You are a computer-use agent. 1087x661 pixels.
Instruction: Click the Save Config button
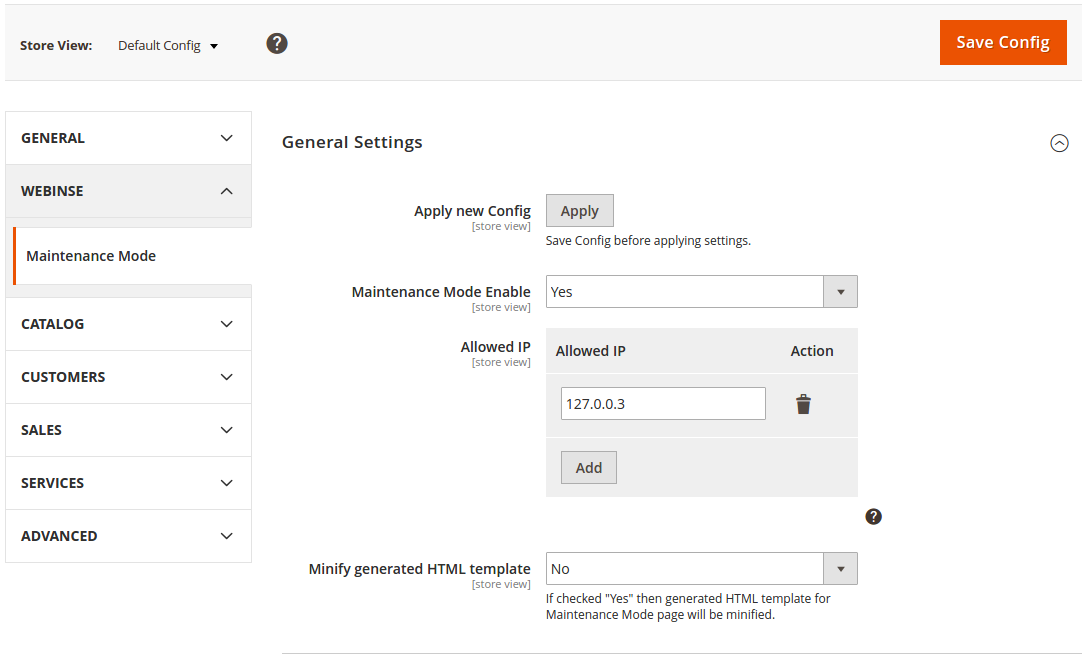[x=1003, y=42]
